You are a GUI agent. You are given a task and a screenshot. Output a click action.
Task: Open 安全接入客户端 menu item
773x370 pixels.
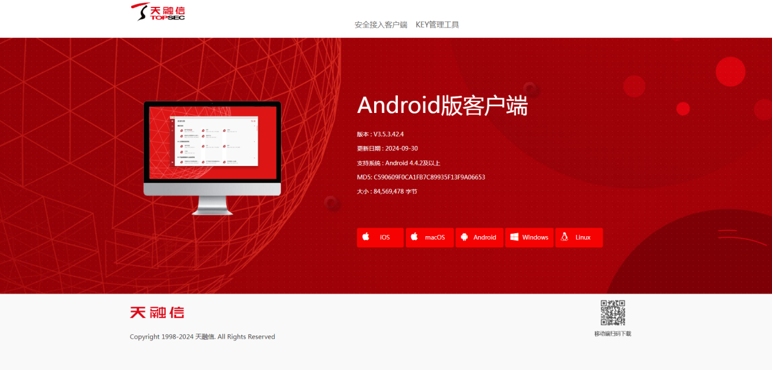click(x=381, y=25)
